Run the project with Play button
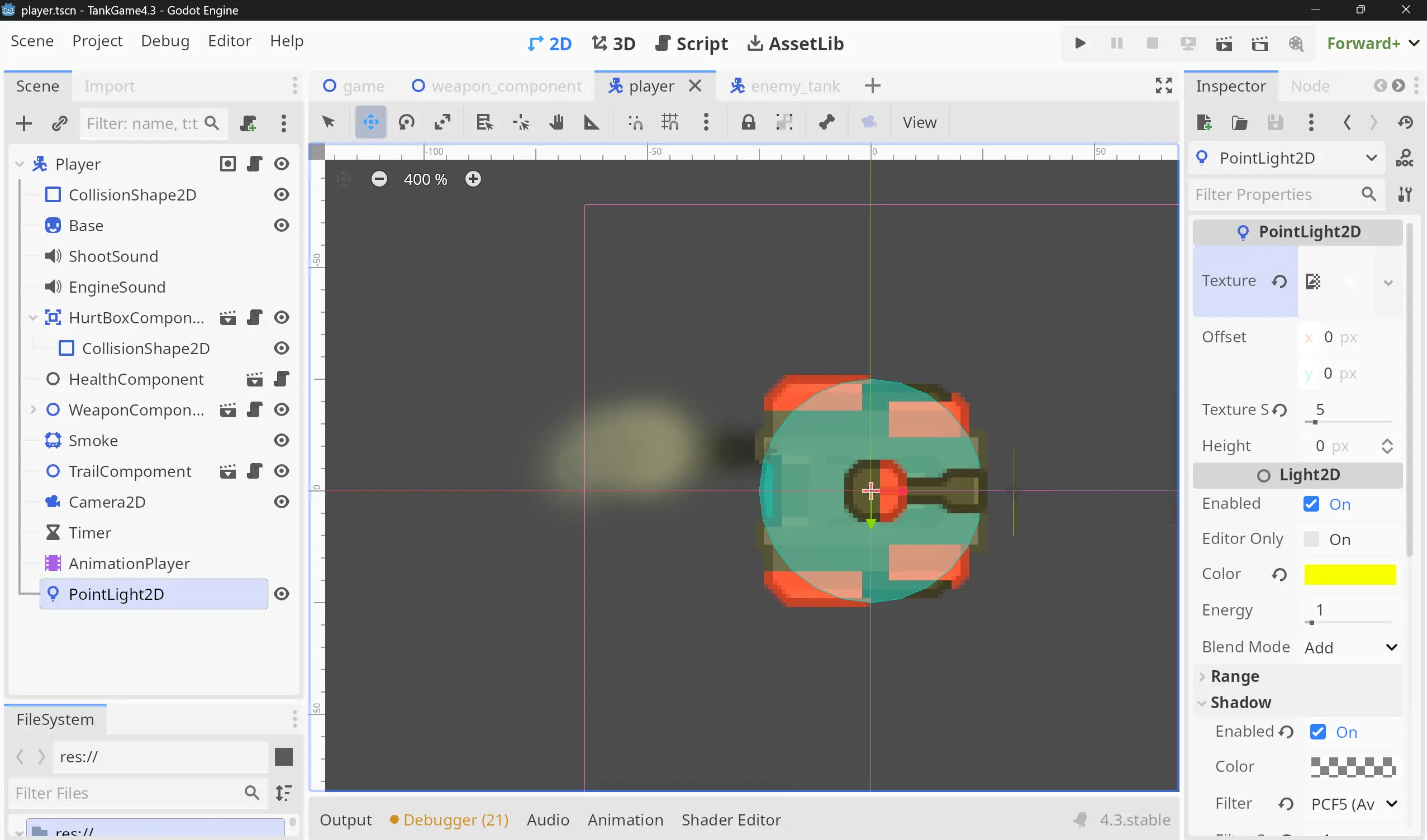Image resolution: width=1427 pixels, height=840 pixels. point(1079,44)
